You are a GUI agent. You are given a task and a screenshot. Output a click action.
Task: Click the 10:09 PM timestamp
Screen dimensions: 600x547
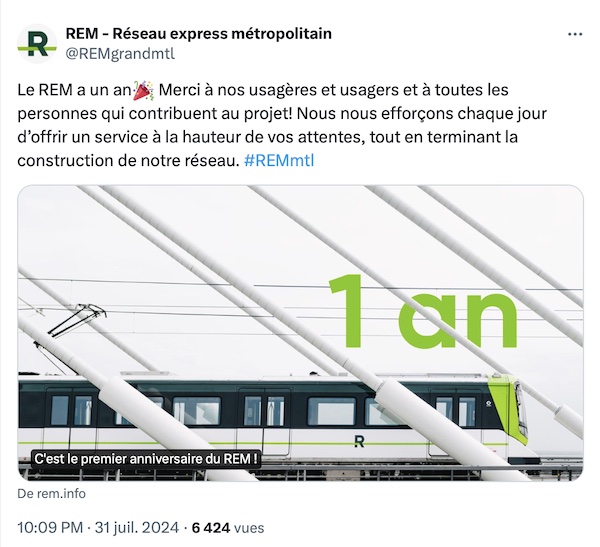tap(54, 526)
